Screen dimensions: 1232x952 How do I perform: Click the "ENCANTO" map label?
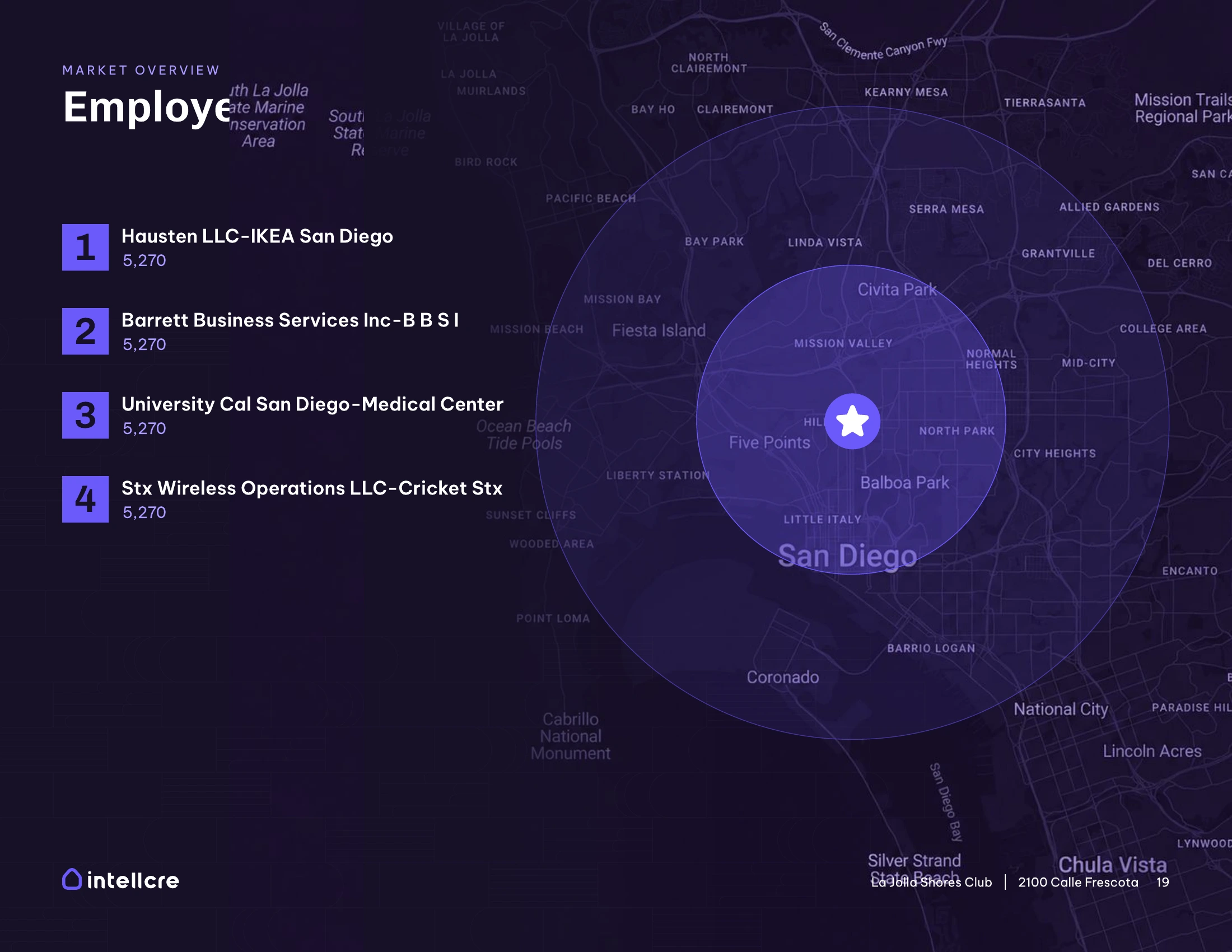coord(1189,571)
